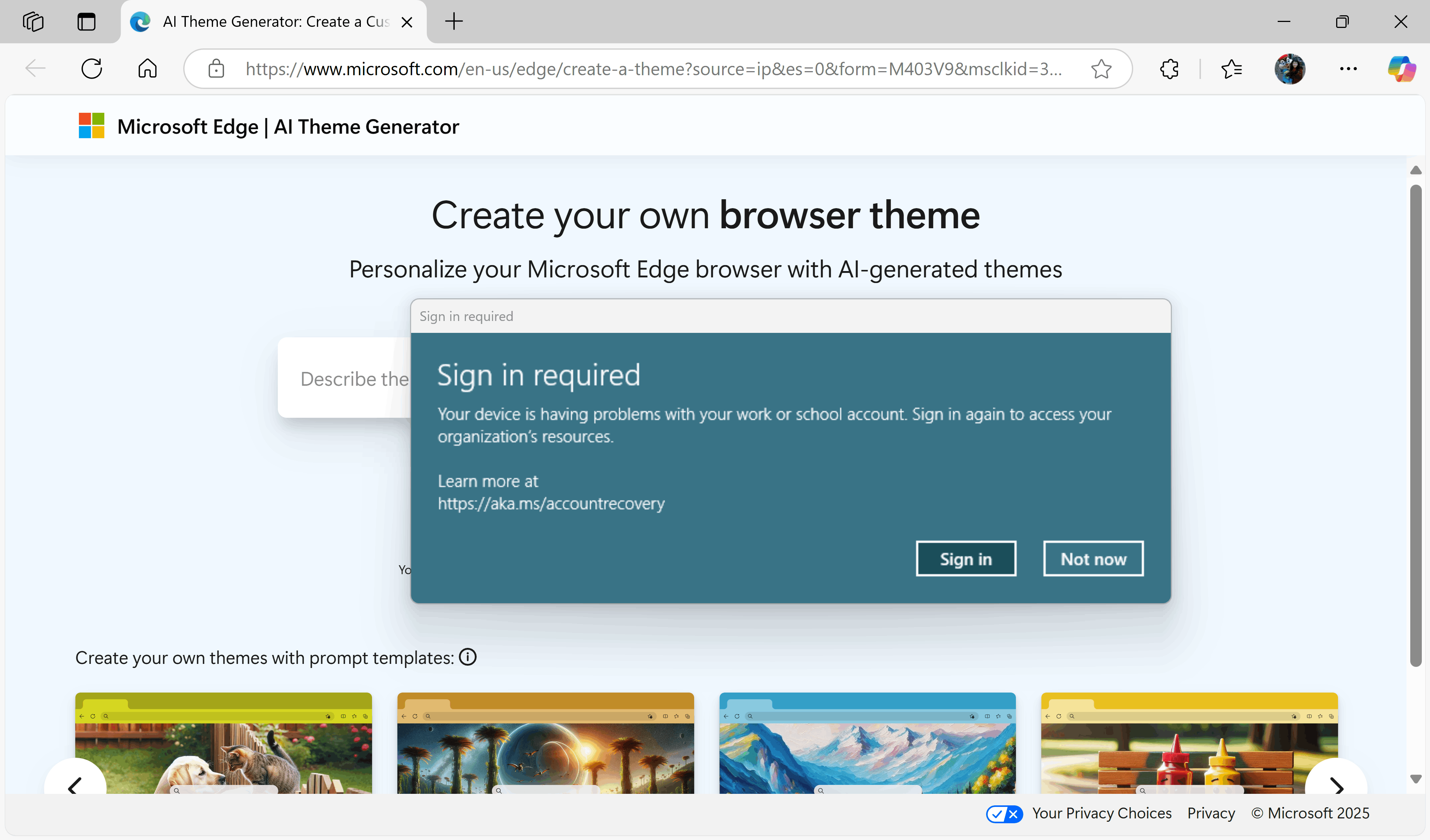1430x840 pixels.
Task: Open the info icon beside prompt templates
Action: point(468,657)
